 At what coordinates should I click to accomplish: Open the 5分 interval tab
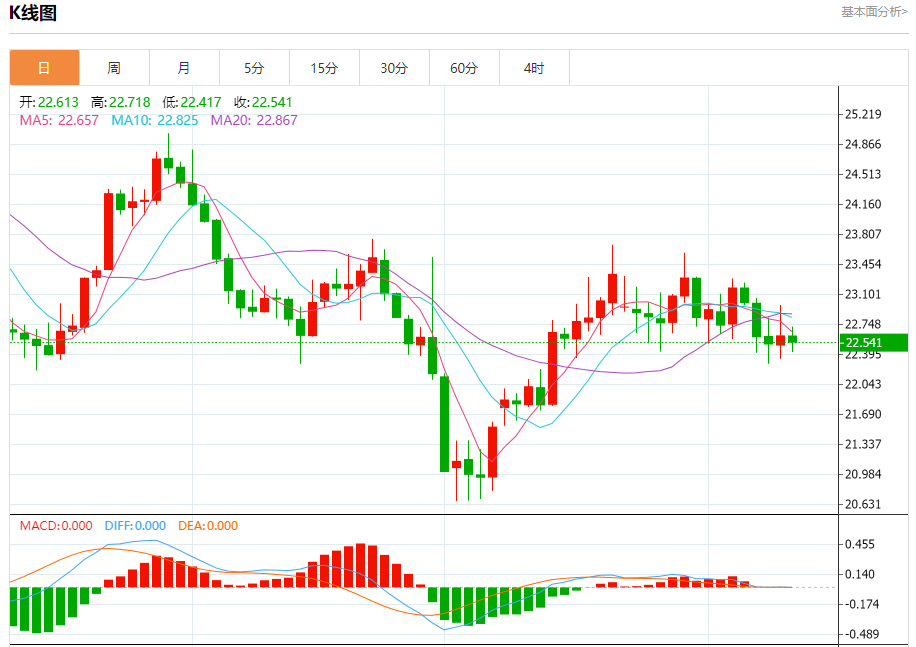tap(254, 68)
